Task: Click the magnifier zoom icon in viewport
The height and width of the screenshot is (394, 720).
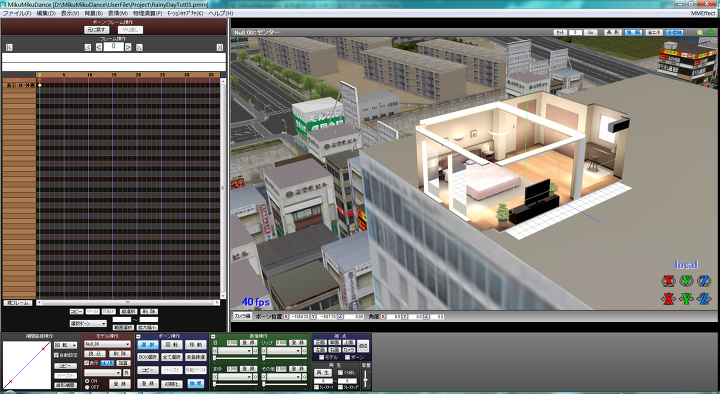Action: [x=700, y=33]
